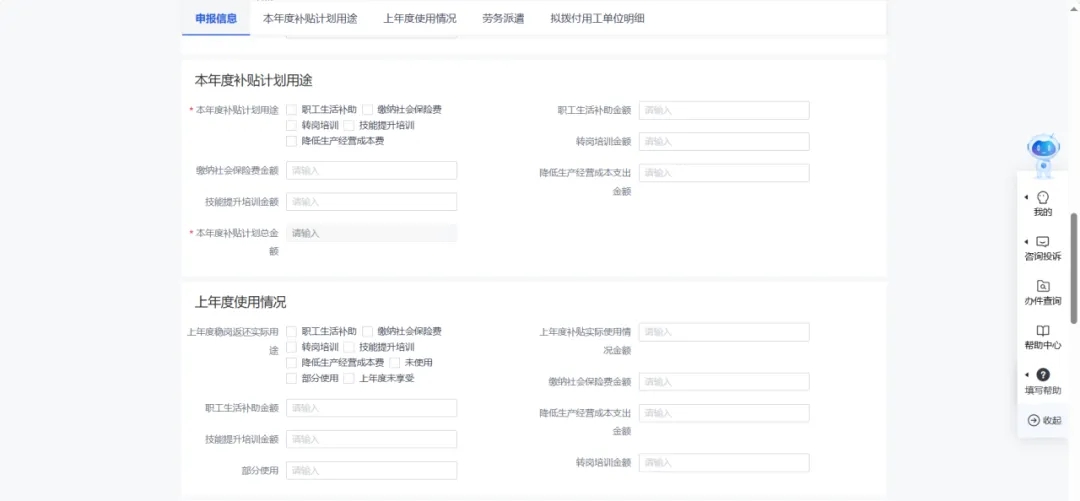Click the page vertical scrollbar
Image resolution: width=1080 pixels, height=501 pixels.
pos(1074,268)
